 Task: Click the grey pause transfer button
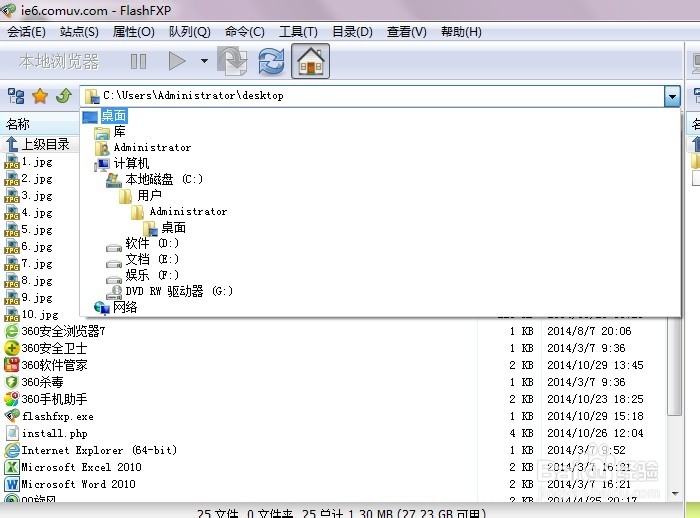point(138,61)
